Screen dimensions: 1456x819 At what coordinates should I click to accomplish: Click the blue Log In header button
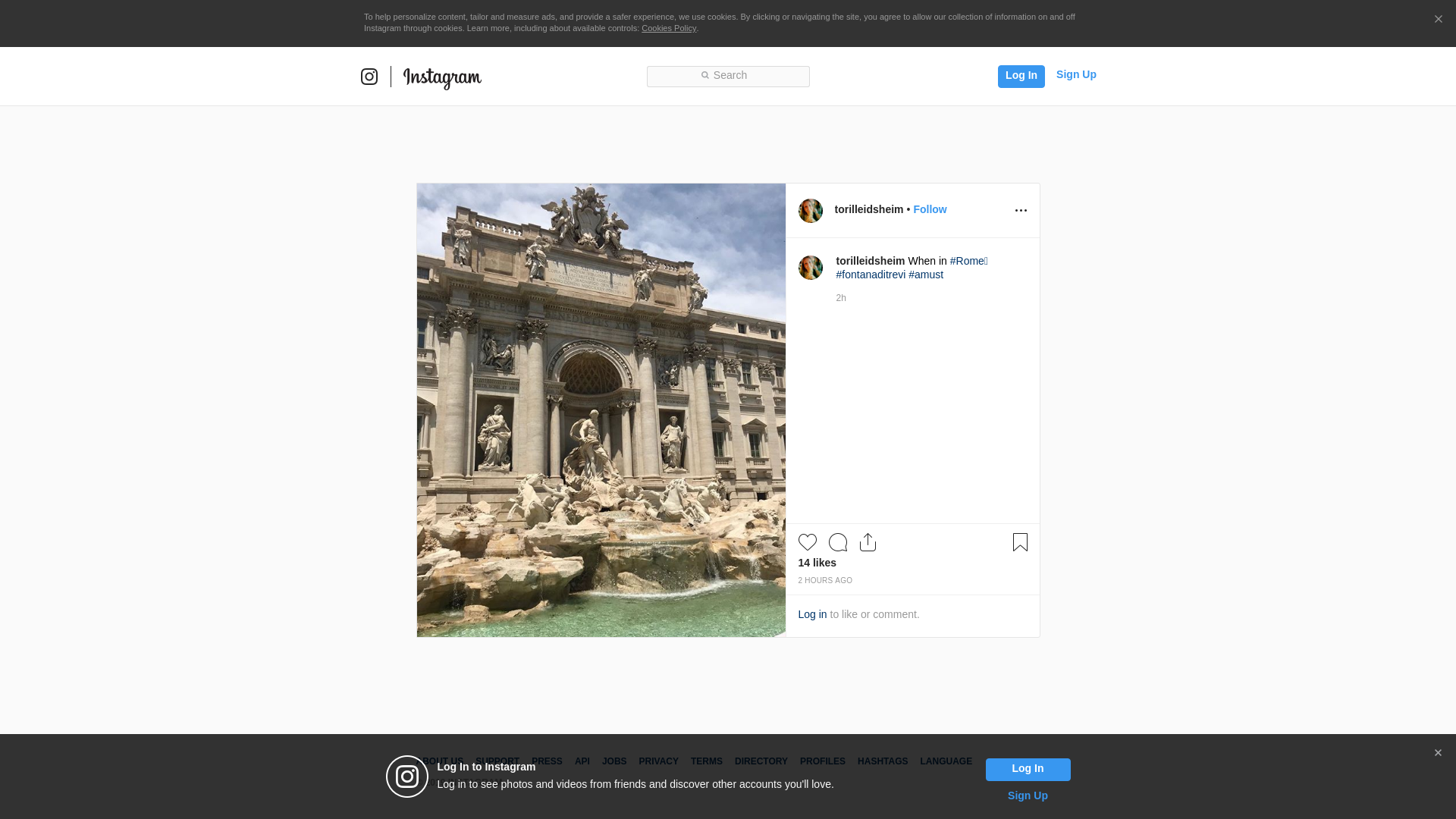coord(1021,76)
